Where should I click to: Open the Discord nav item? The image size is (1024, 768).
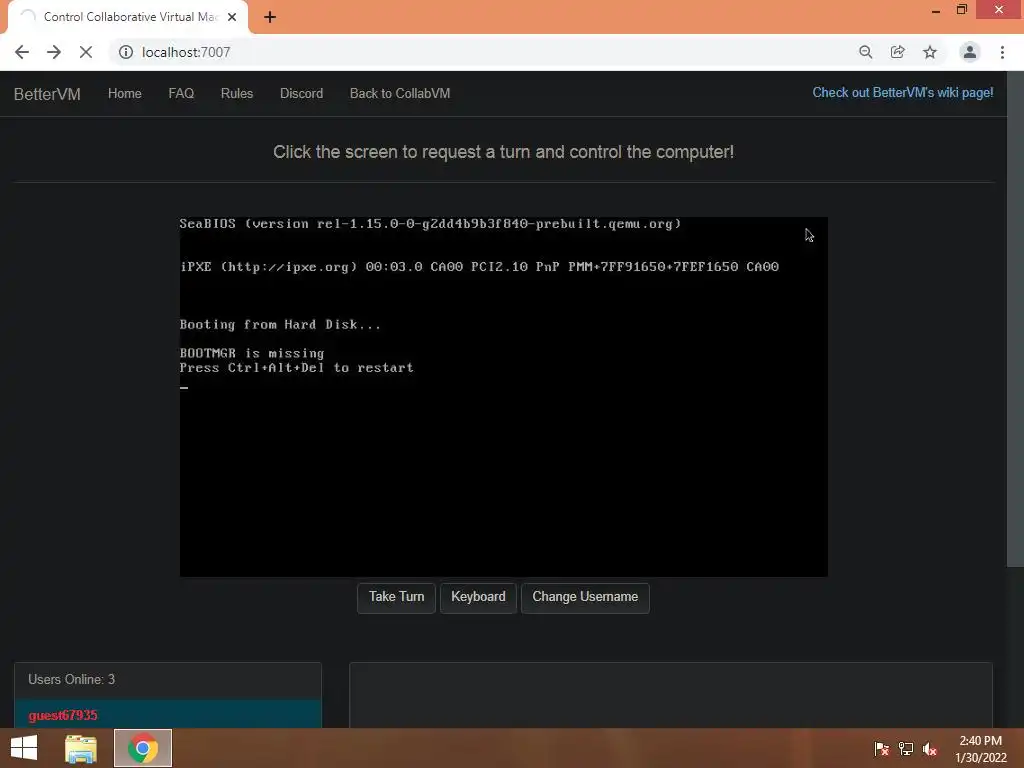301,93
